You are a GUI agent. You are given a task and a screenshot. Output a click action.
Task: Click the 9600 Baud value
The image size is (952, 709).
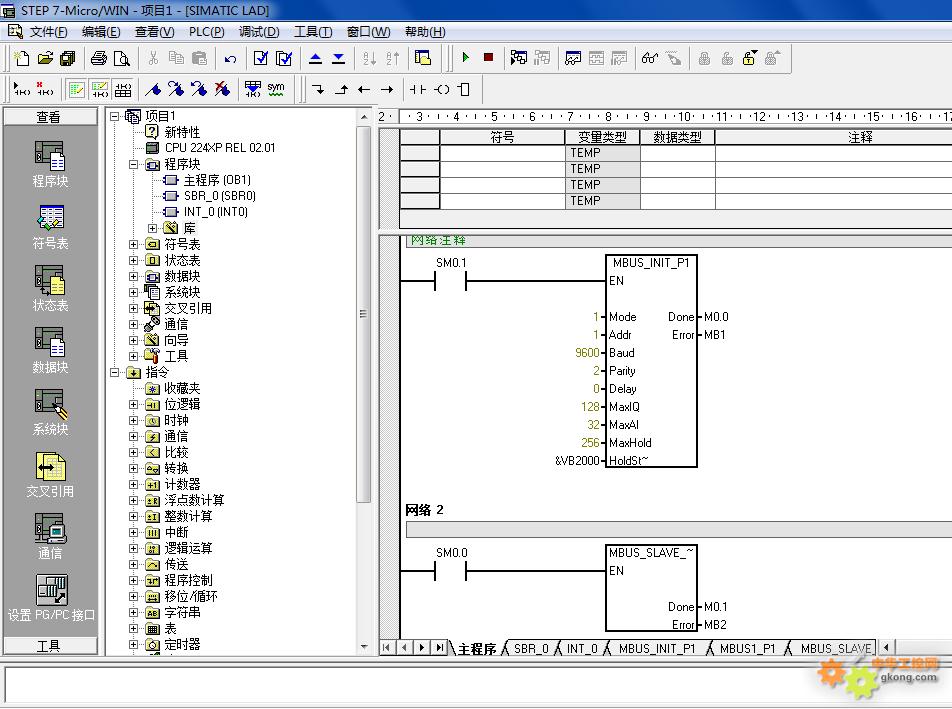[587, 353]
